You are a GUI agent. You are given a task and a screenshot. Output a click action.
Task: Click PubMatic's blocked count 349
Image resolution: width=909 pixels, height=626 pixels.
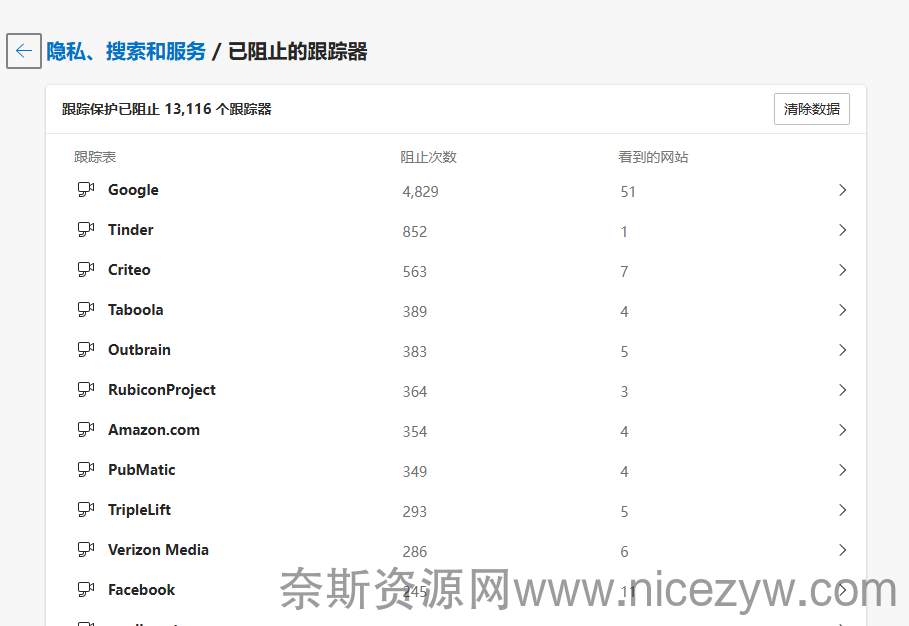point(414,472)
